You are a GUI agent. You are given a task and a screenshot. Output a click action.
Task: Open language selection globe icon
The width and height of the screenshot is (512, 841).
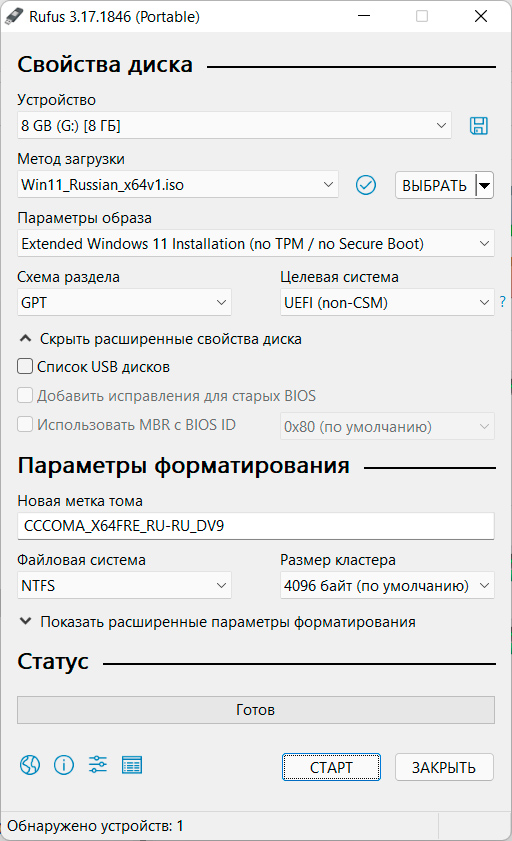coord(30,765)
